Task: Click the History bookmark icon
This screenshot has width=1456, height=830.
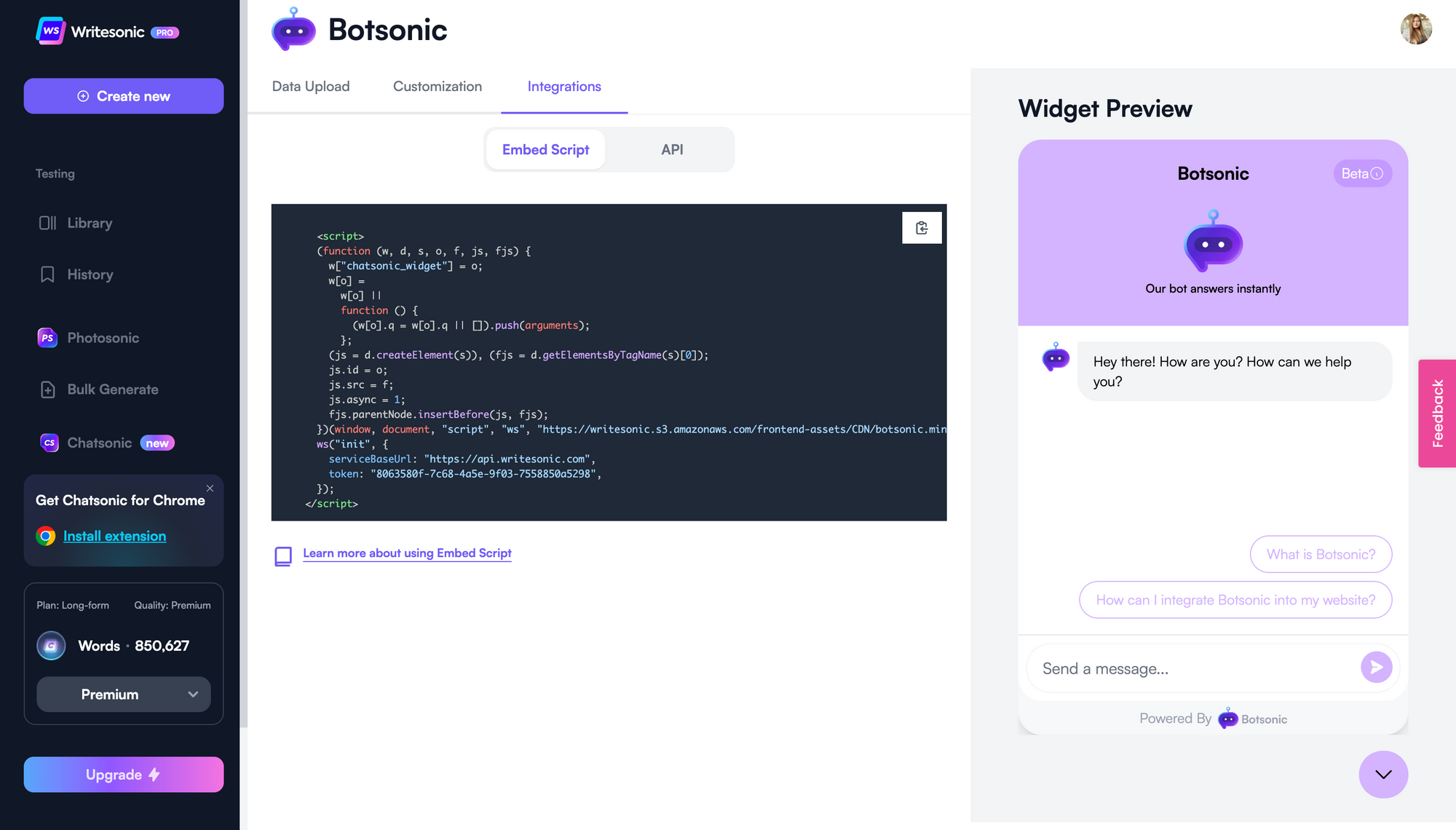Action: pos(47,273)
